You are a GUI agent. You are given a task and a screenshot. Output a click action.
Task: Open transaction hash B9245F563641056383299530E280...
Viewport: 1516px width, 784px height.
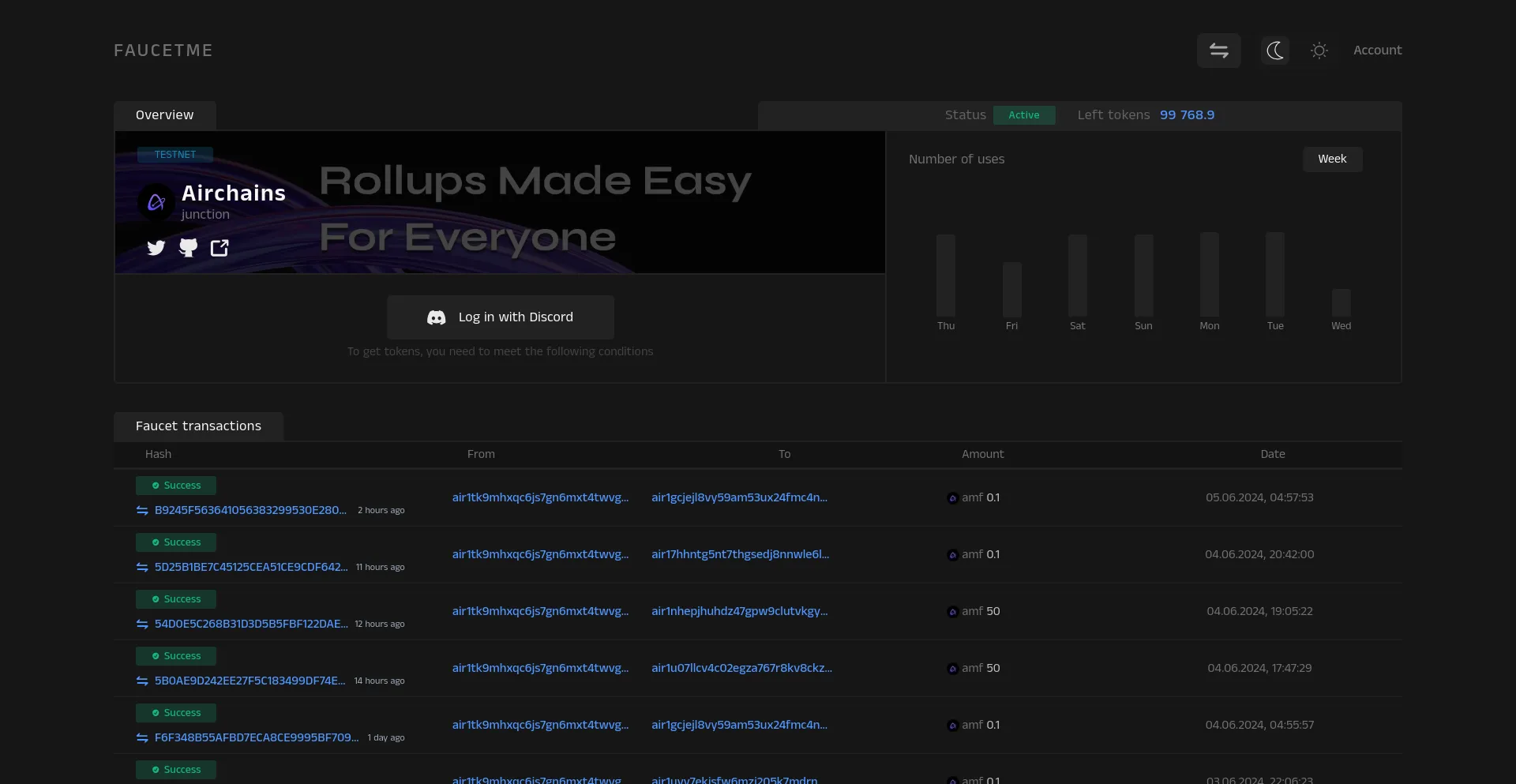(x=250, y=510)
